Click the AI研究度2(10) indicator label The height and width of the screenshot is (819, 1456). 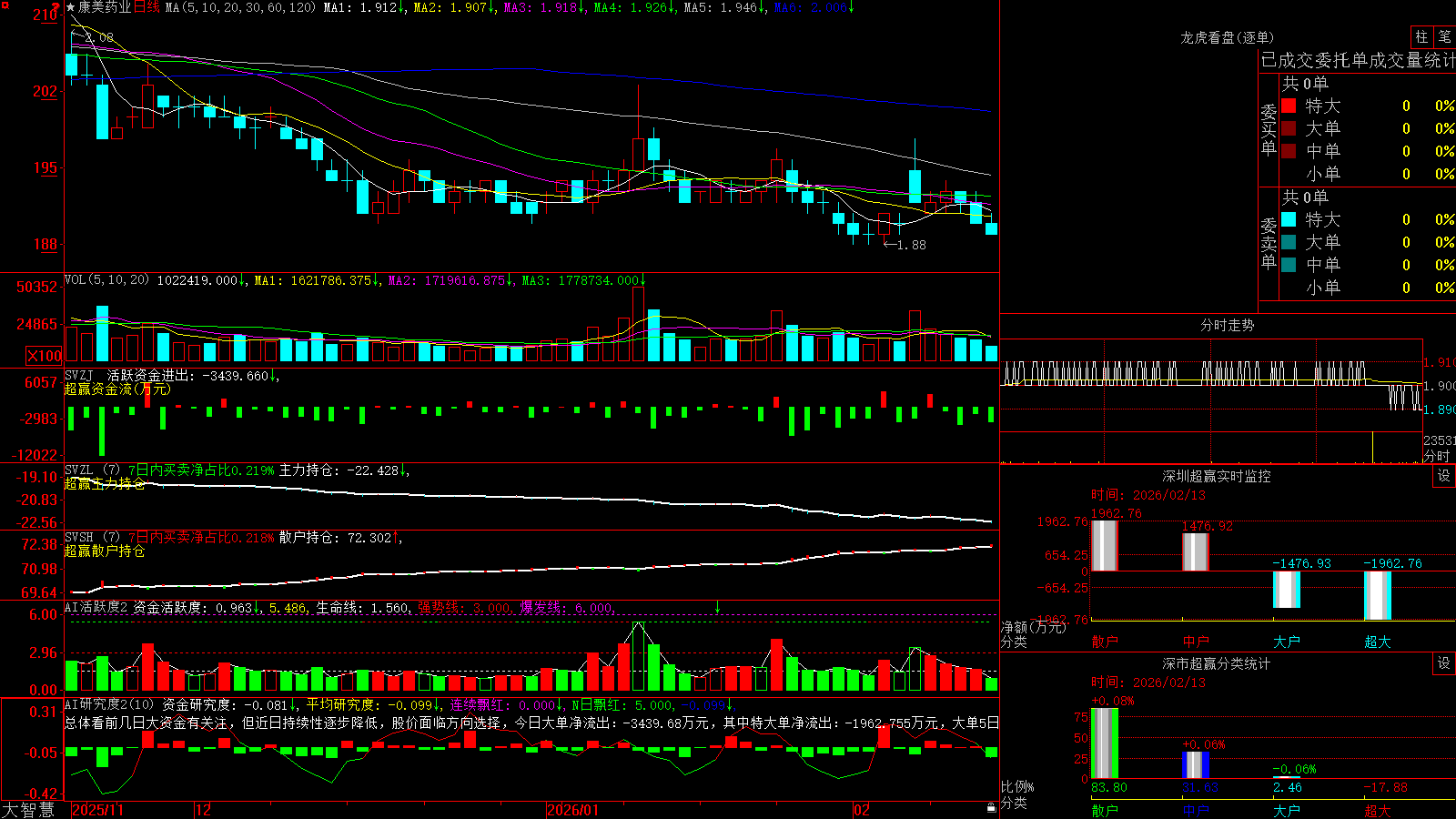tap(110, 704)
